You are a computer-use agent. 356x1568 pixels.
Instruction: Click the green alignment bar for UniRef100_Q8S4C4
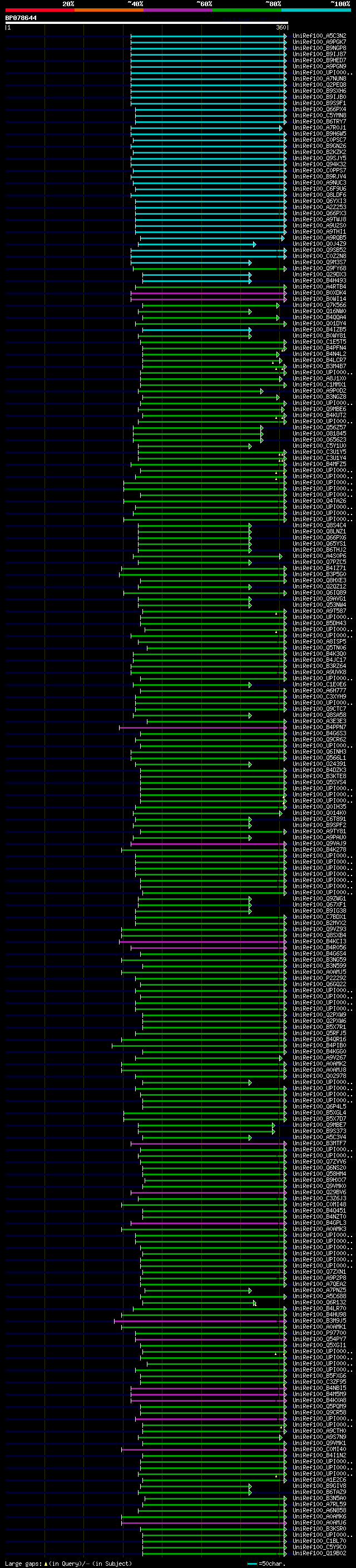[195, 525]
